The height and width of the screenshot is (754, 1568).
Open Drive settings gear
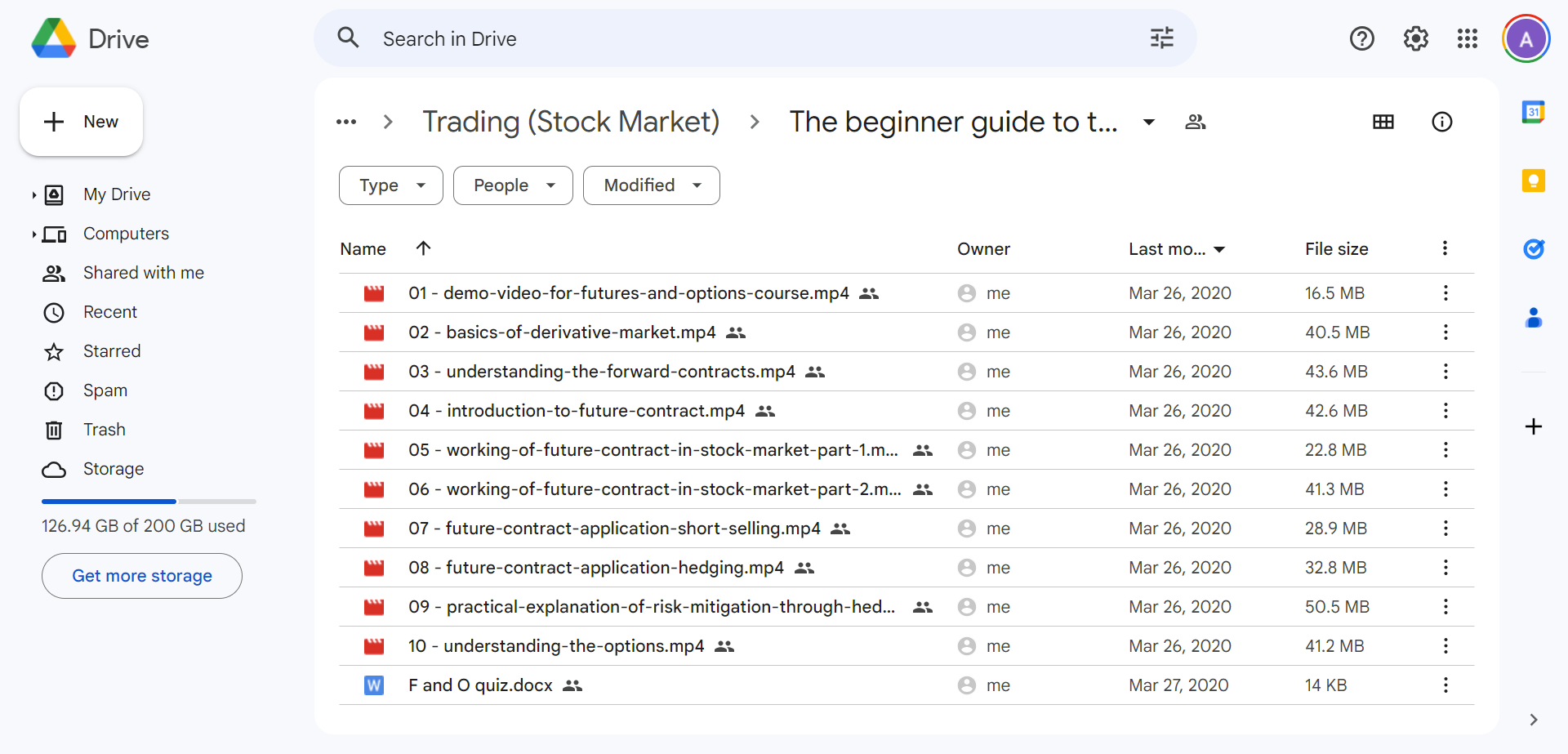pyautogui.click(x=1415, y=38)
